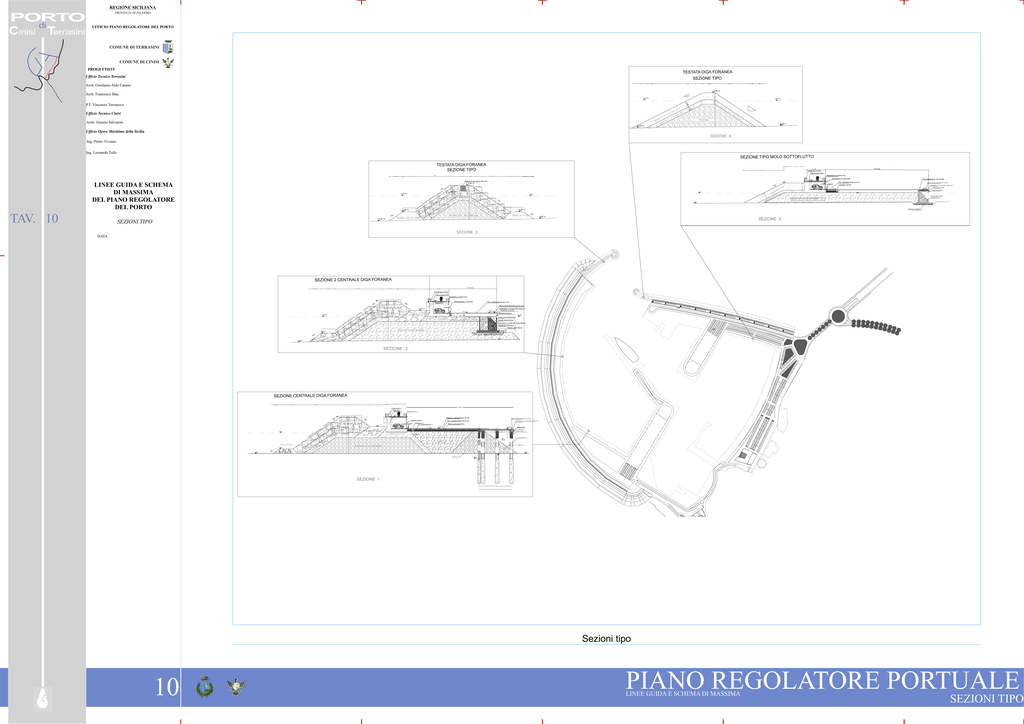Open the SEZIONE 2 cross-section drawing
The image size is (1024, 724).
click(x=400, y=314)
